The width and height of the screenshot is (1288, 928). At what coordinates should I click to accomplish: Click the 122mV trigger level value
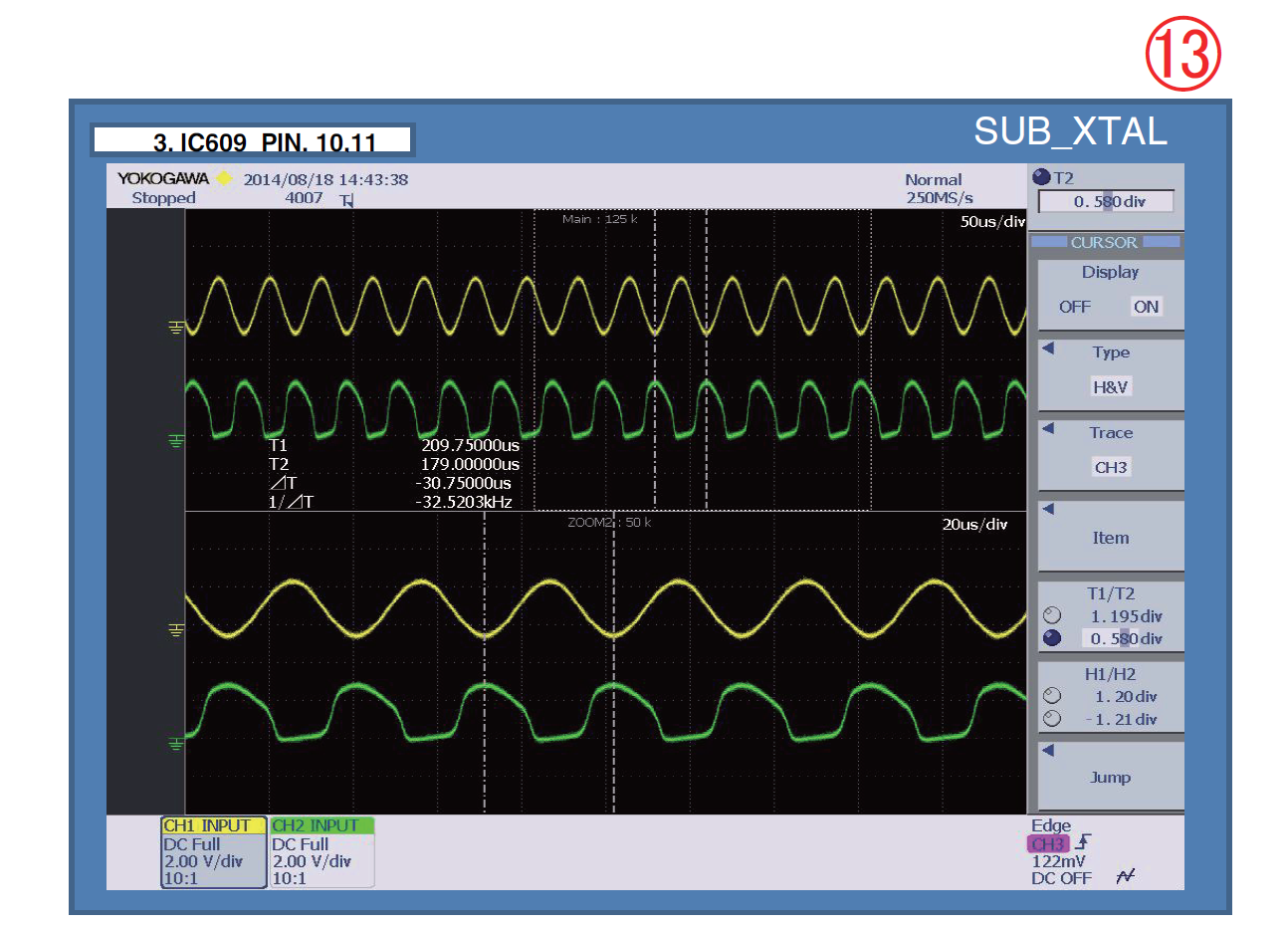point(1058,861)
